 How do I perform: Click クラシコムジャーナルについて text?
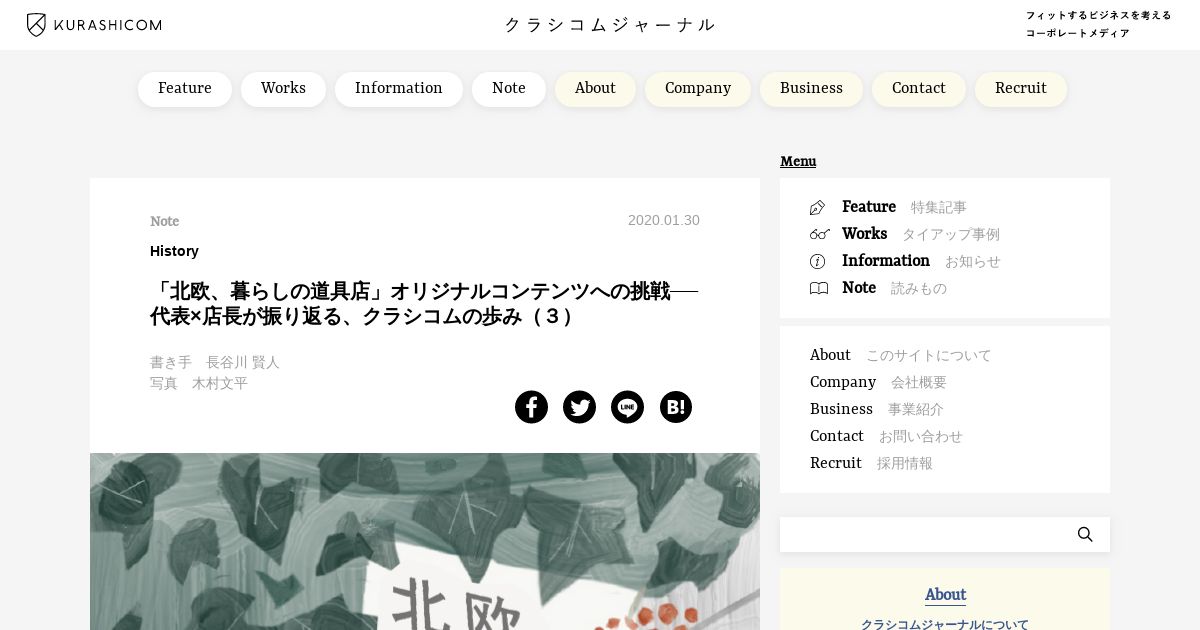[945, 624]
